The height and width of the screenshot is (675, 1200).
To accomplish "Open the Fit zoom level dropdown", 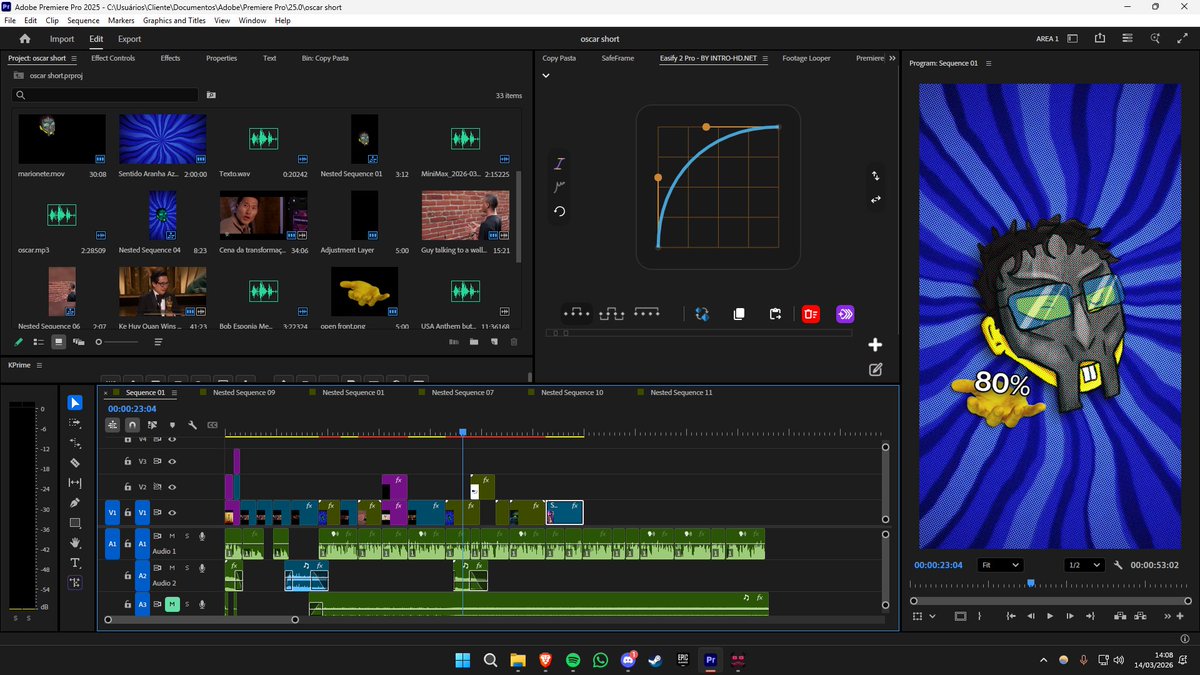I will coord(1000,565).
